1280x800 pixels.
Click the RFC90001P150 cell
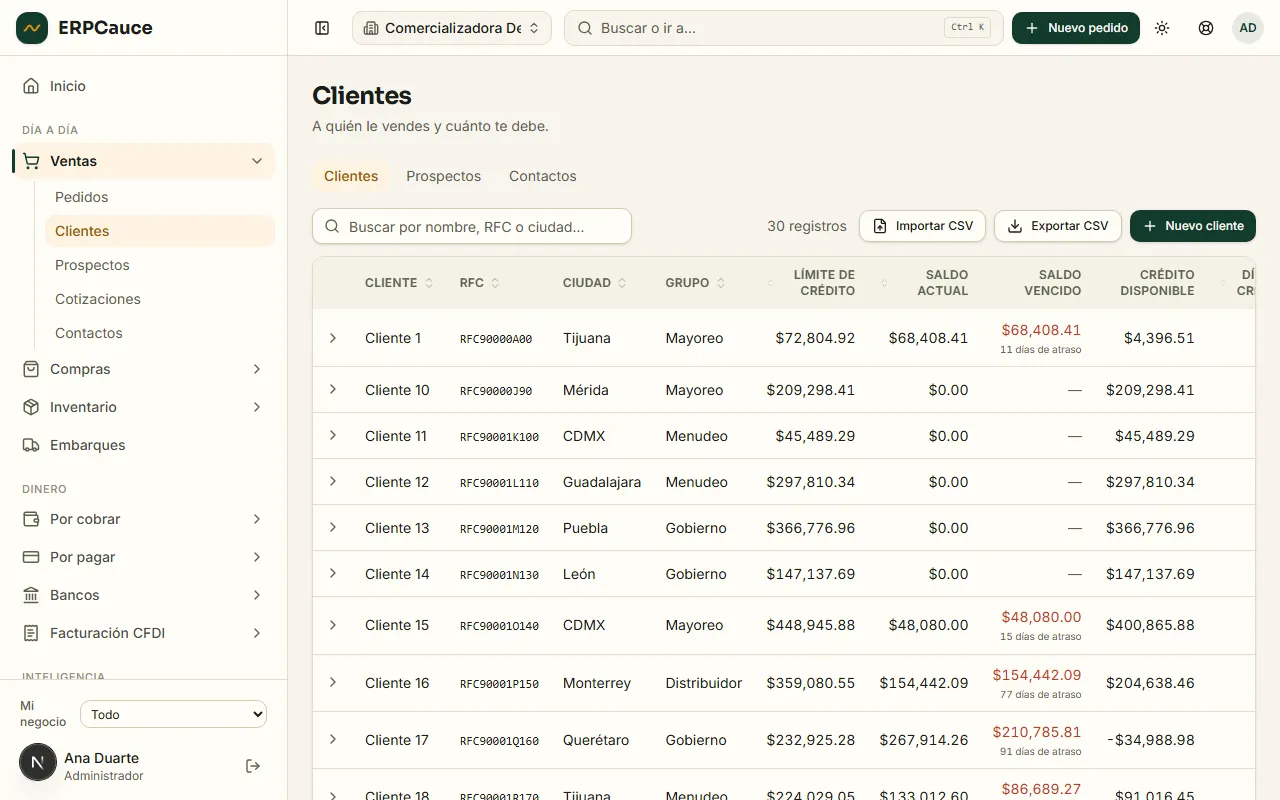tap(499, 684)
